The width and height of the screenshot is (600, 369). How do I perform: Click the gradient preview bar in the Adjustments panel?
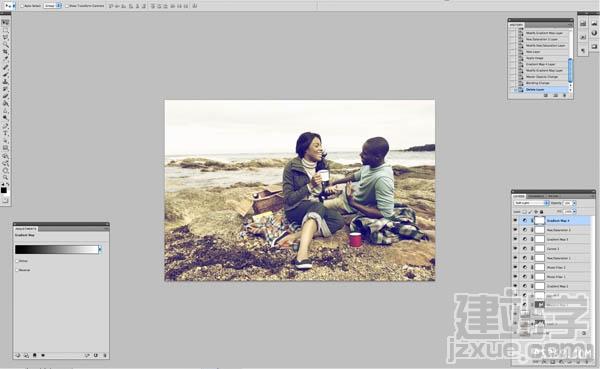tap(57, 250)
